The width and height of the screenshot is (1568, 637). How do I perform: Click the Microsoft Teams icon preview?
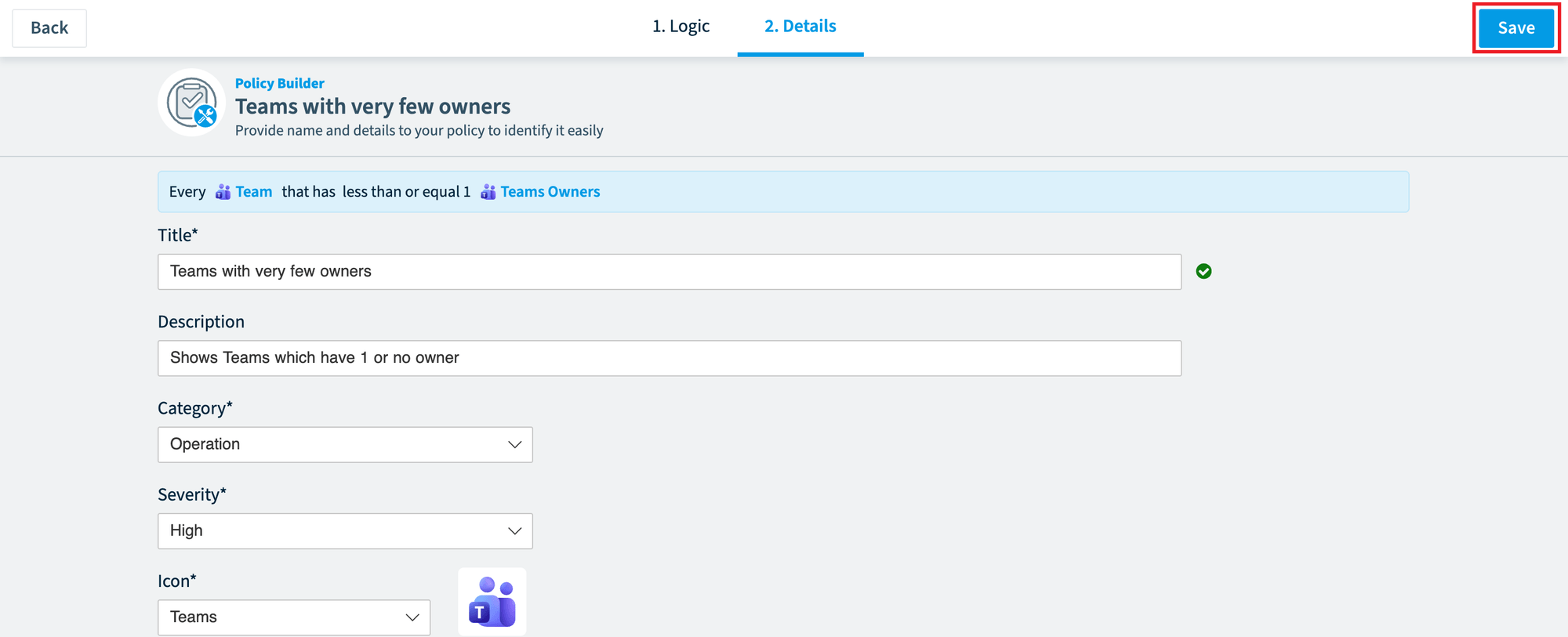click(x=492, y=602)
